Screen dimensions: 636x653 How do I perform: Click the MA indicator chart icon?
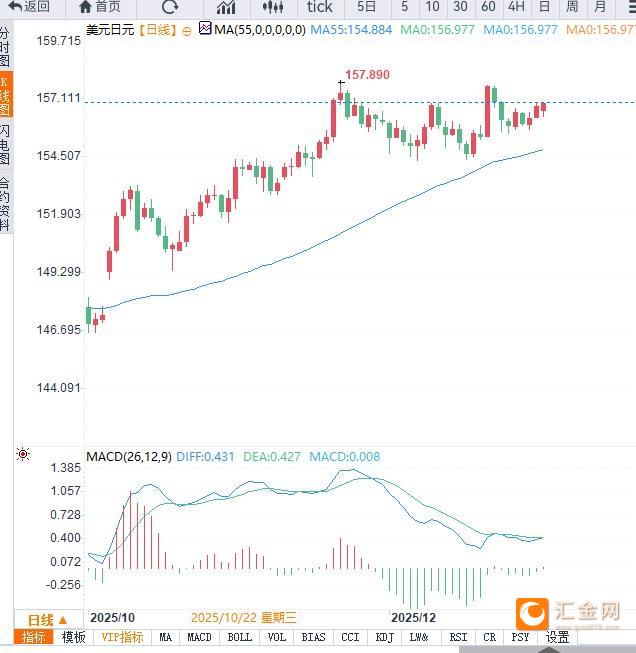coord(205,28)
